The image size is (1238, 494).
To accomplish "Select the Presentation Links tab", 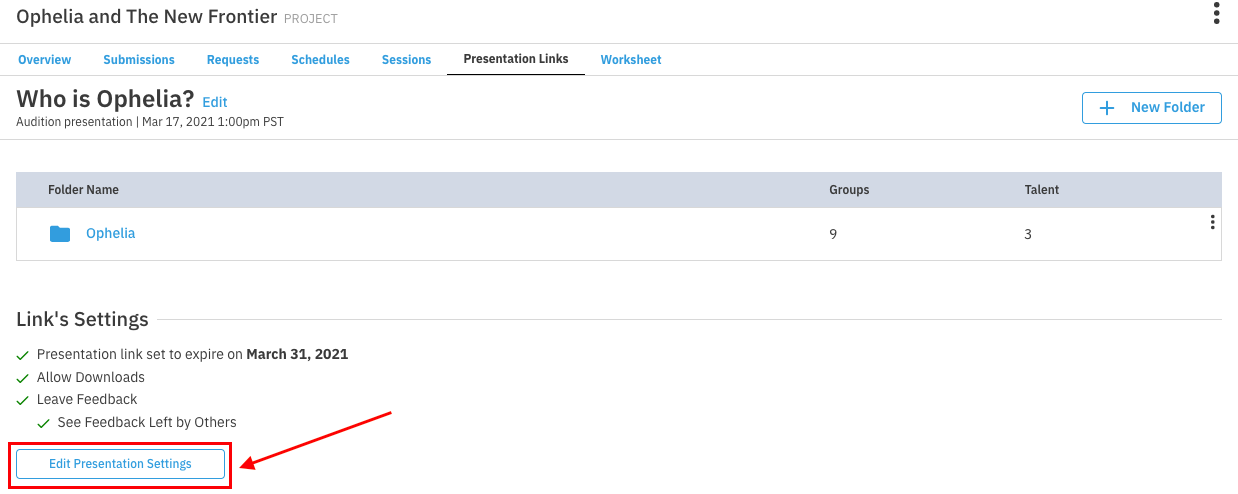I will 516,59.
